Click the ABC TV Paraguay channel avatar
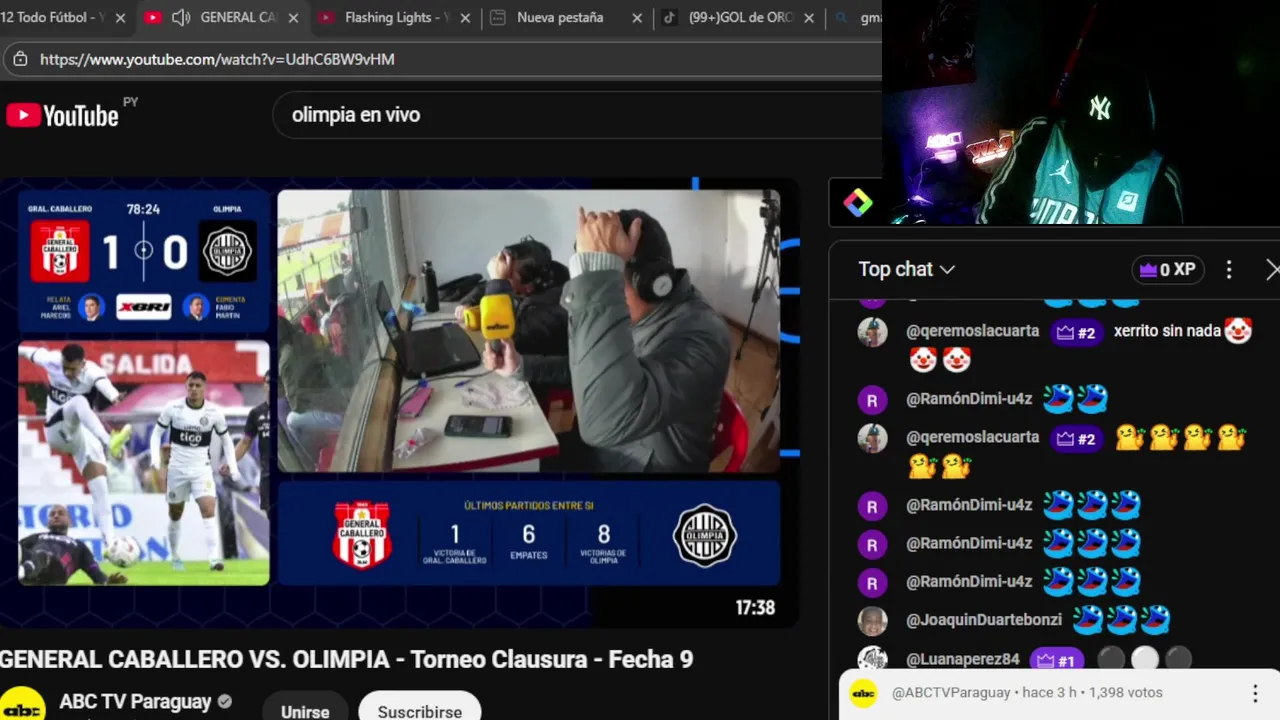 click(x=22, y=704)
